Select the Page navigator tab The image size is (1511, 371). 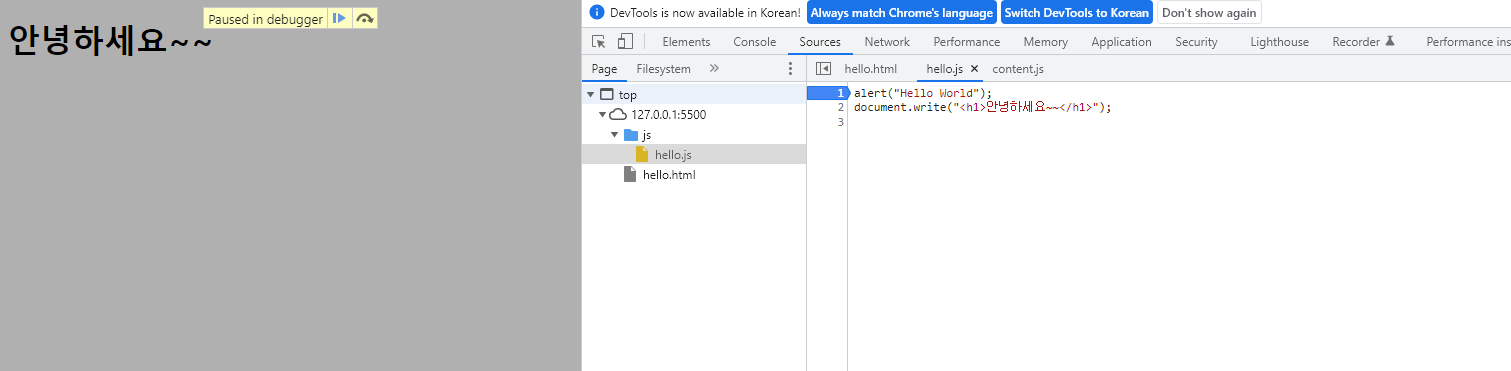click(x=604, y=69)
